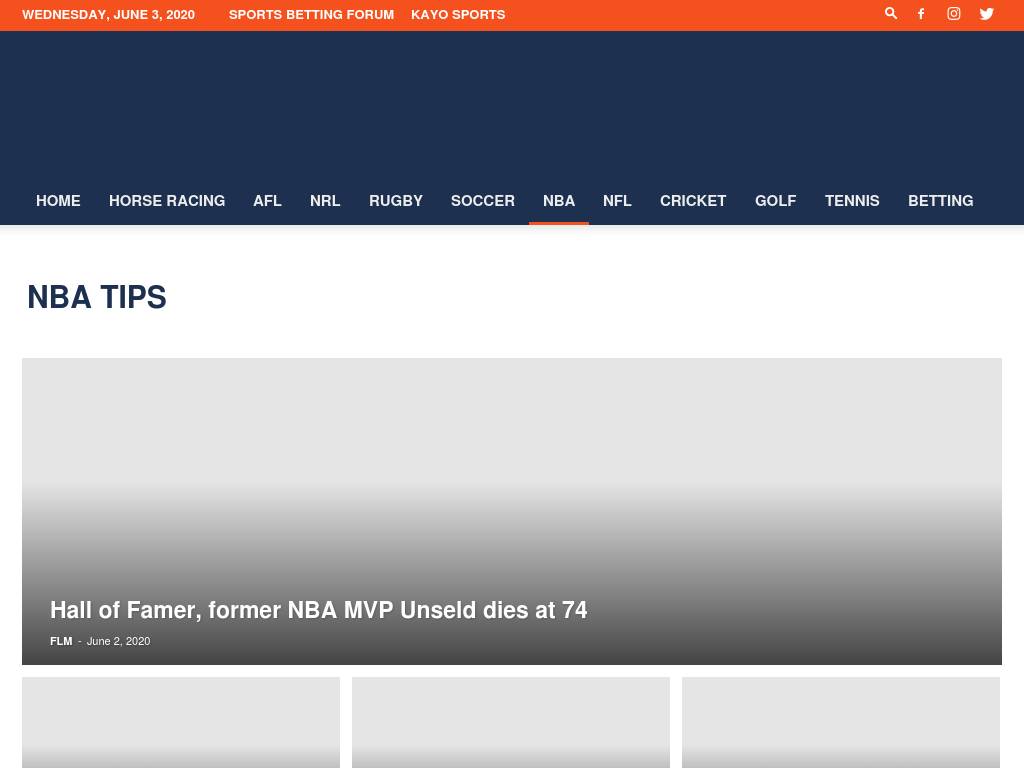Open the Sports Betting Forum link

pyautogui.click(x=311, y=14)
